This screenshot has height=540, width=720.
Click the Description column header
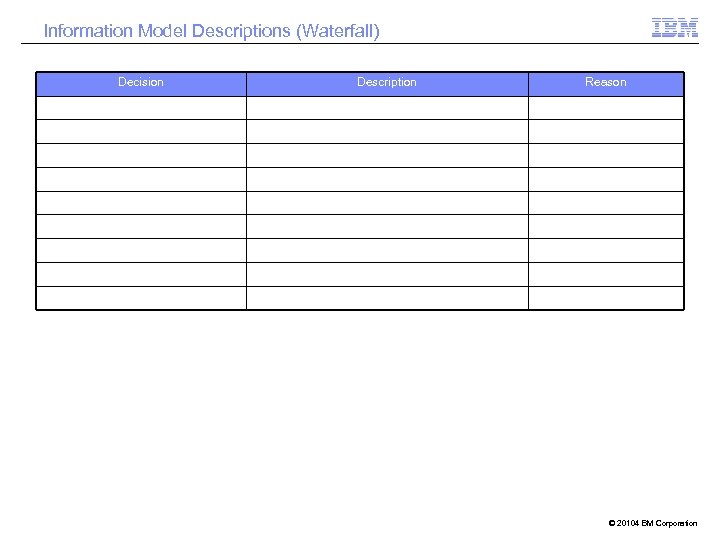click(387, 84)
